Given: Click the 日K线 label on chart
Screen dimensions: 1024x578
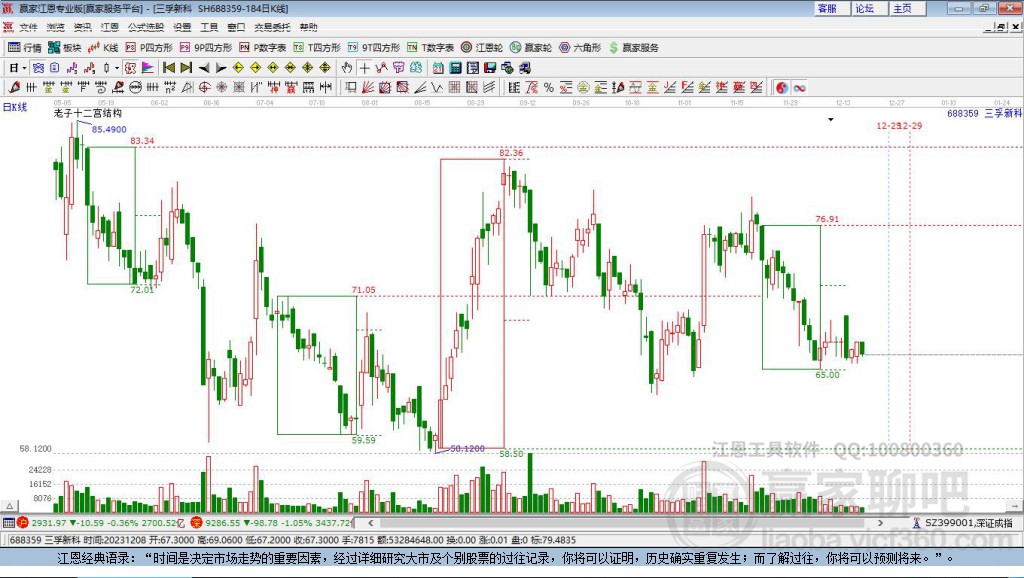Looking at the screenshot, I should pos(15,107).
